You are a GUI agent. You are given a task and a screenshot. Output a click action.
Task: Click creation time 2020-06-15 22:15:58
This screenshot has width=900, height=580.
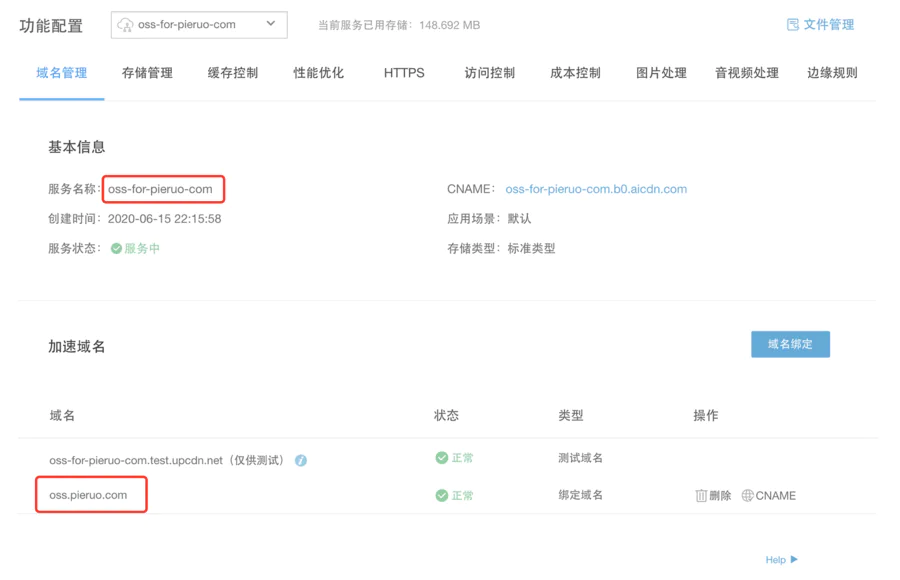pos(164,219)
